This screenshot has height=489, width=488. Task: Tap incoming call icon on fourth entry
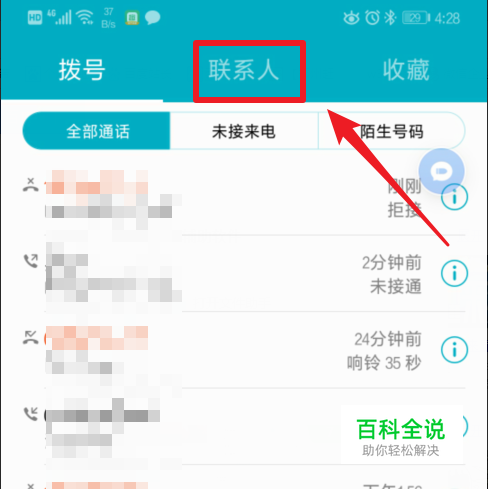[31, 414]
